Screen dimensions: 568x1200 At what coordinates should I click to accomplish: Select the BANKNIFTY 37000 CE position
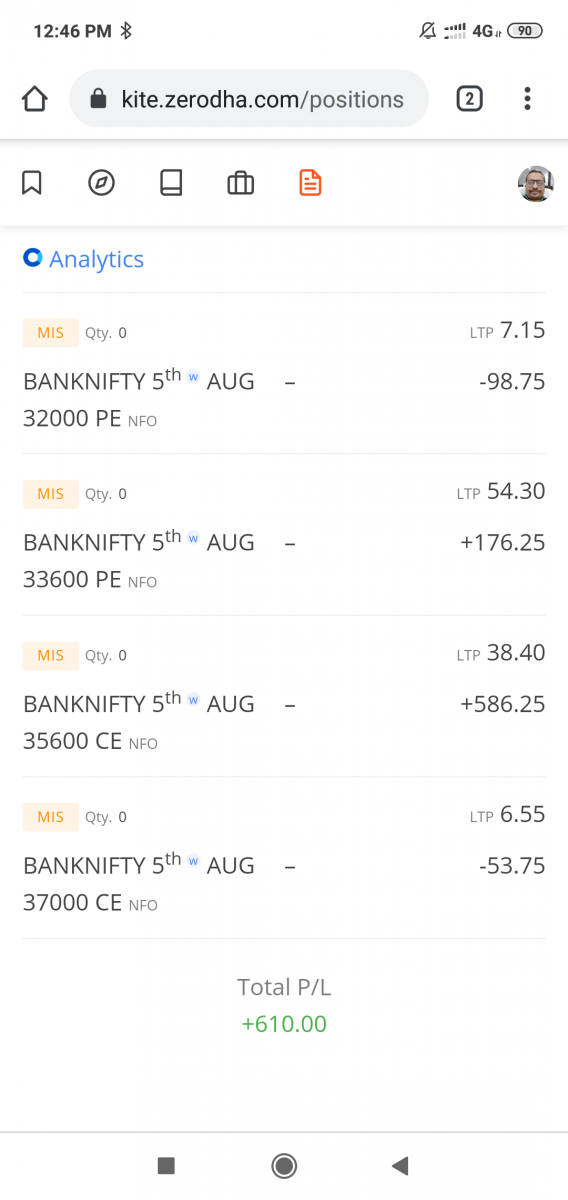tap(284, 858)
